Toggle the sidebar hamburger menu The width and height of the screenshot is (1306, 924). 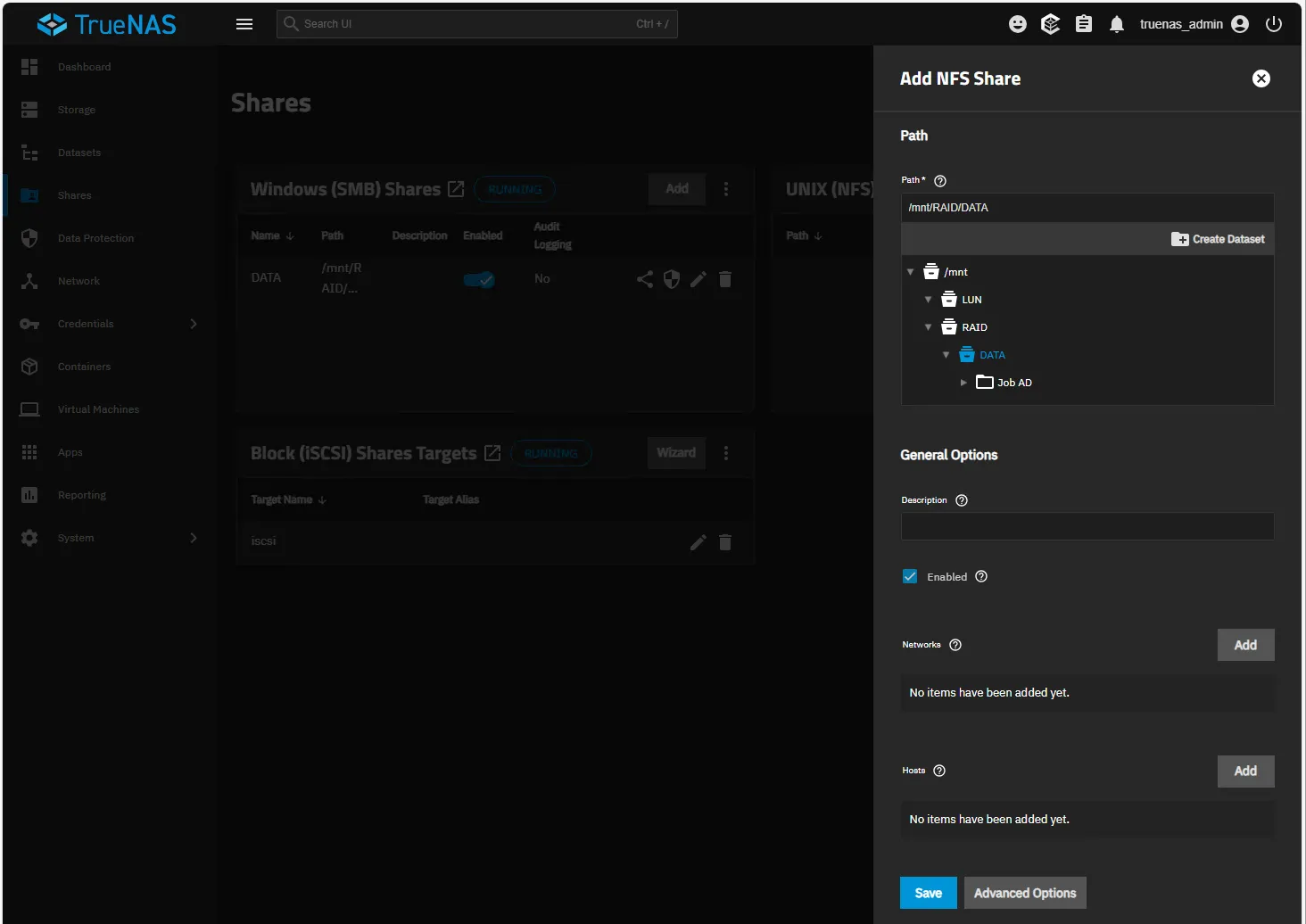click(244, 24)
